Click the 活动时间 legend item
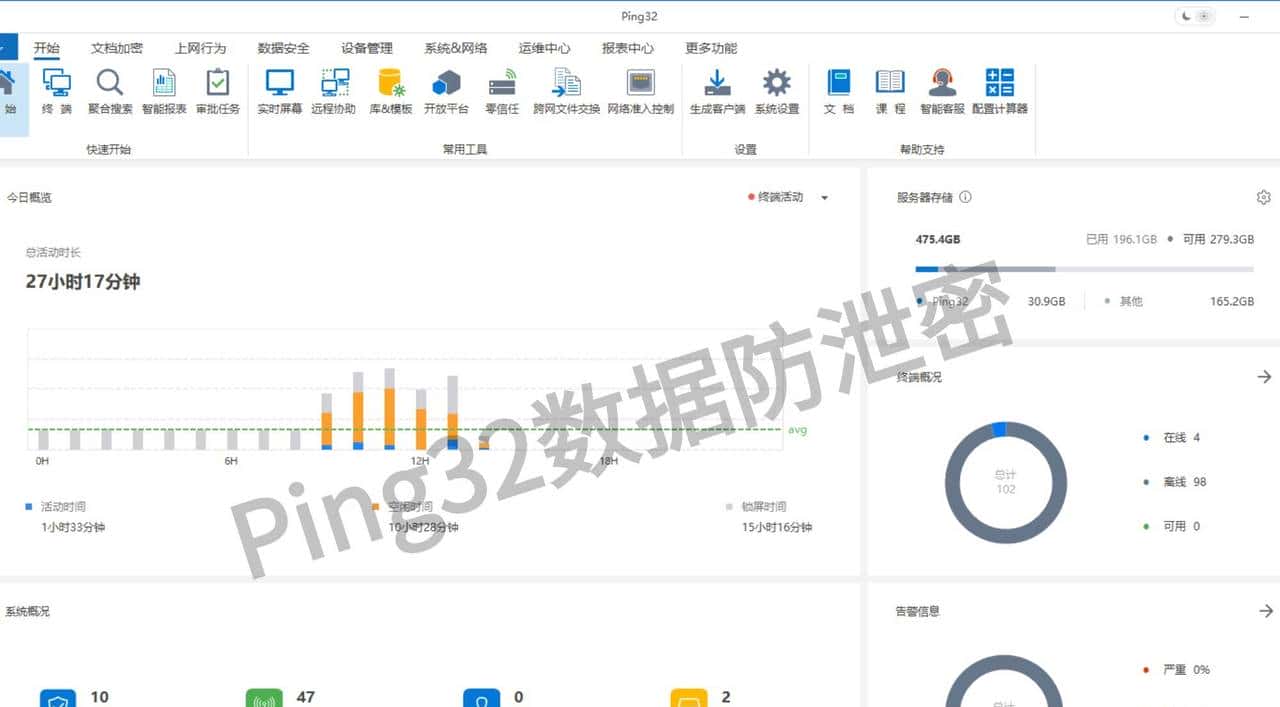The height and width of the screenshot is (707, 1280). click(56, 506)
